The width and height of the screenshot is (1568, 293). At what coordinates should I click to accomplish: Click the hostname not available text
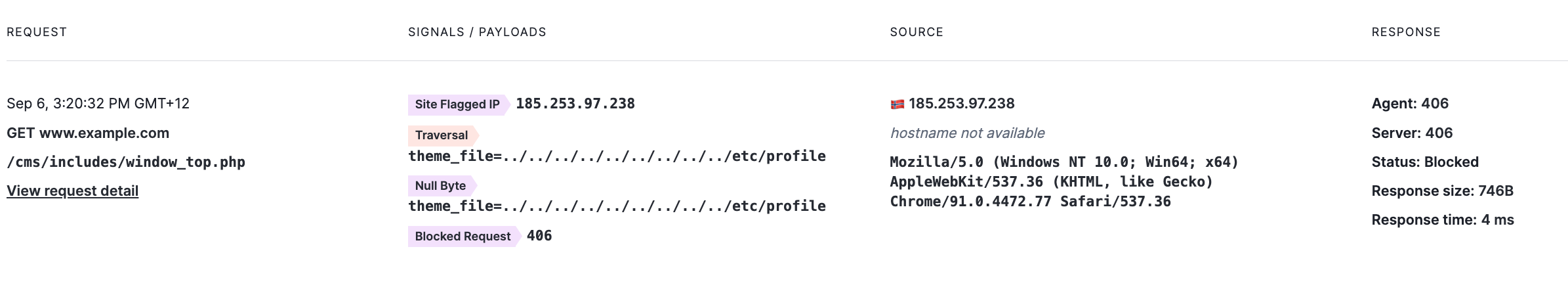(967, 133)
